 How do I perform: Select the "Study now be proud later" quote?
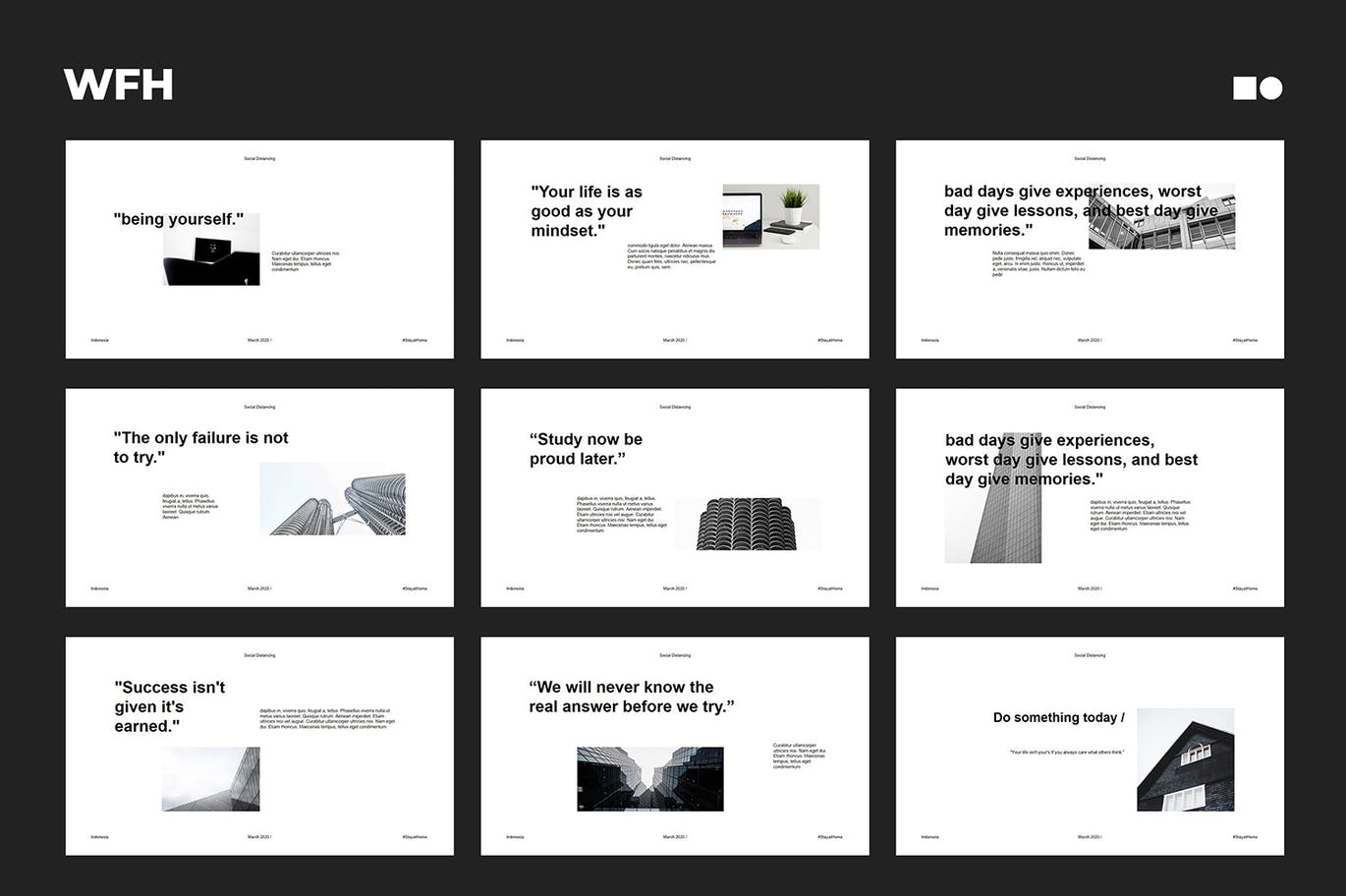[x=586, y=449]
